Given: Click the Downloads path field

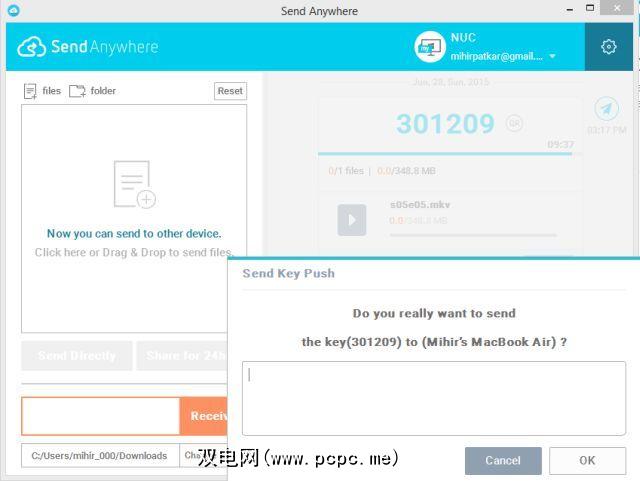Looking at the screenshot, I should 100,456.
